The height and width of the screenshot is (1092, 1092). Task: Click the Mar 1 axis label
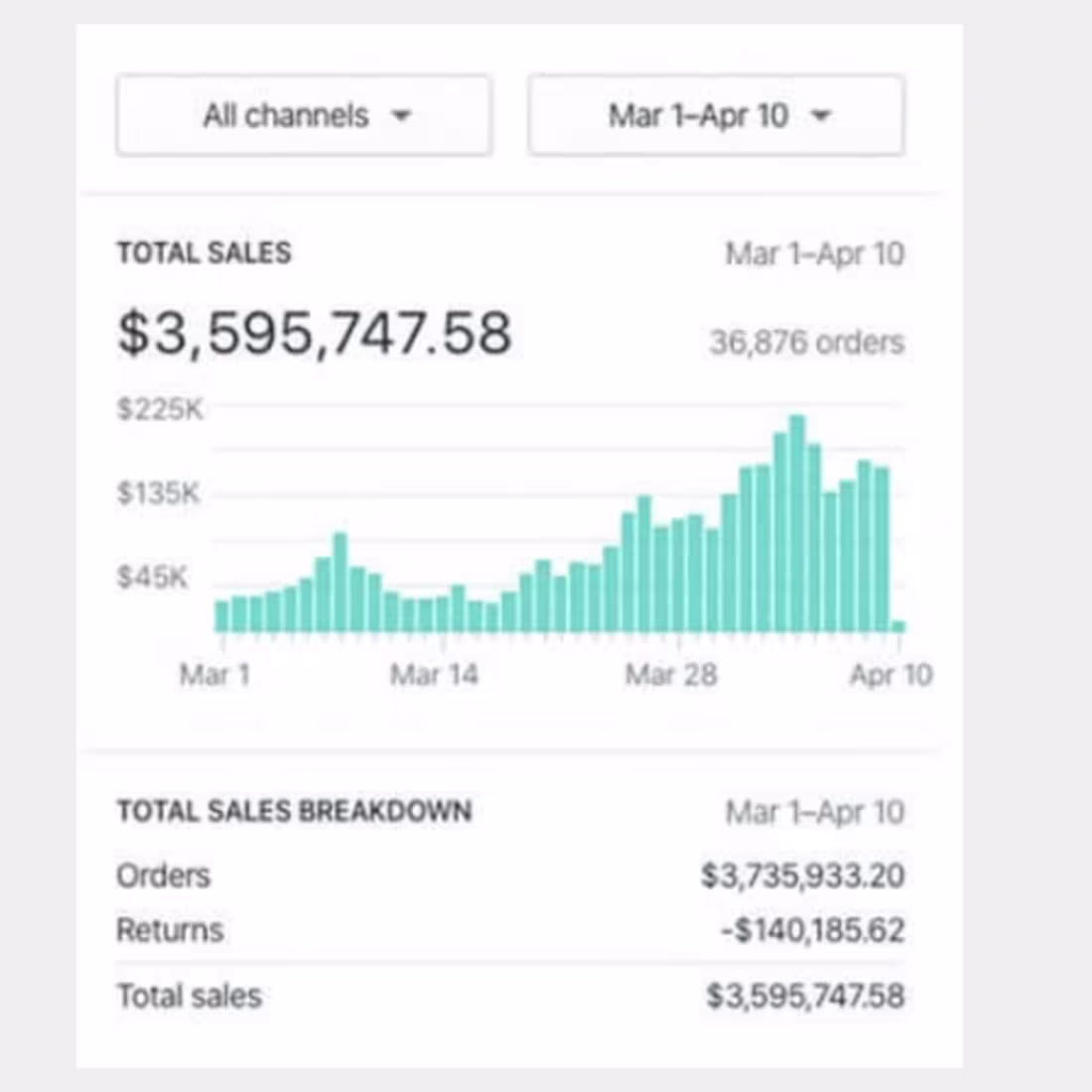pos(214,675)
